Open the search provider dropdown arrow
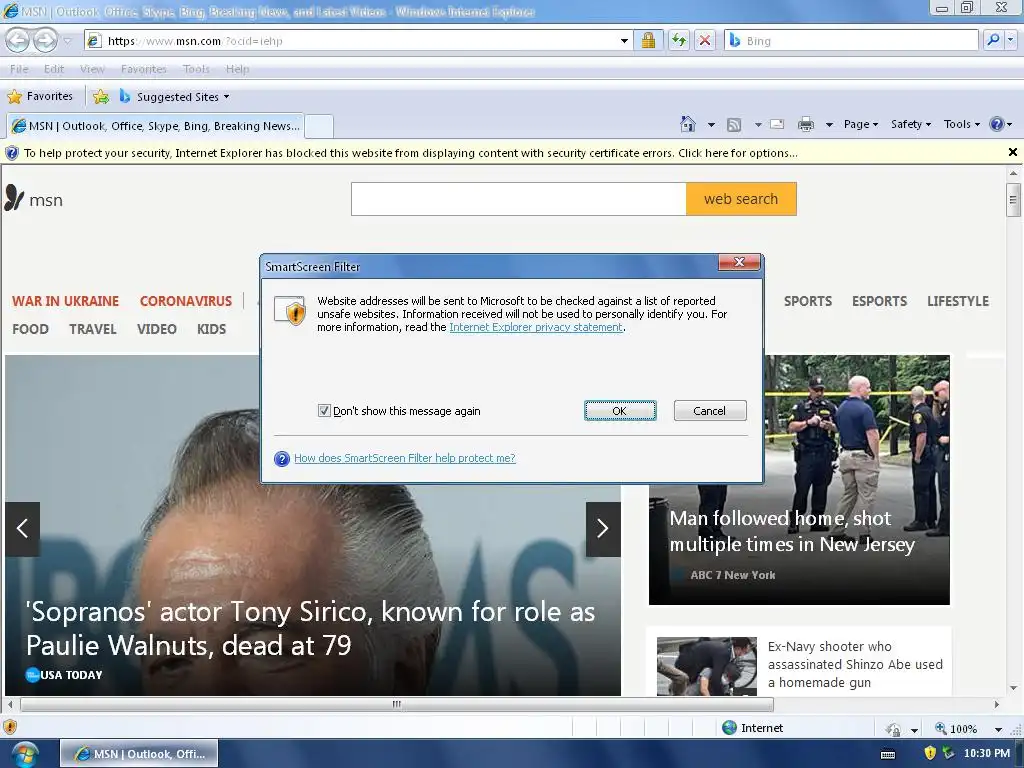Screen dimensions: 1024x768 pyautogui.click(x=1010, y=40)
